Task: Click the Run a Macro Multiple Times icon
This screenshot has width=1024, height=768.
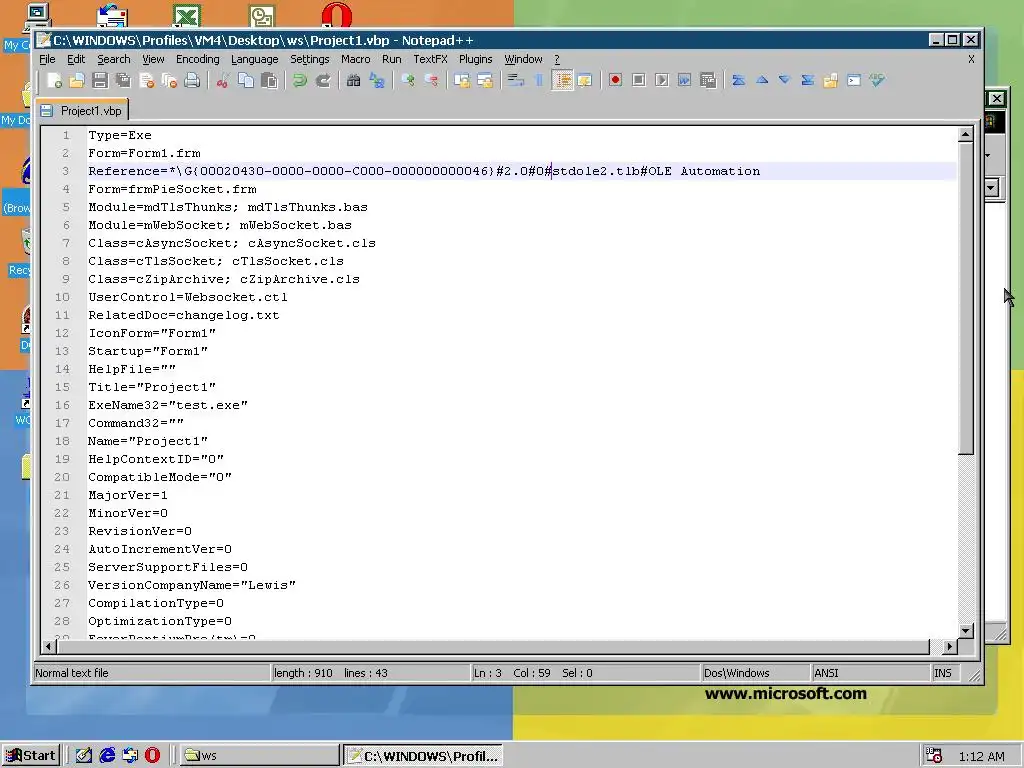Action: pyautogui.click(x=684, y=80)
